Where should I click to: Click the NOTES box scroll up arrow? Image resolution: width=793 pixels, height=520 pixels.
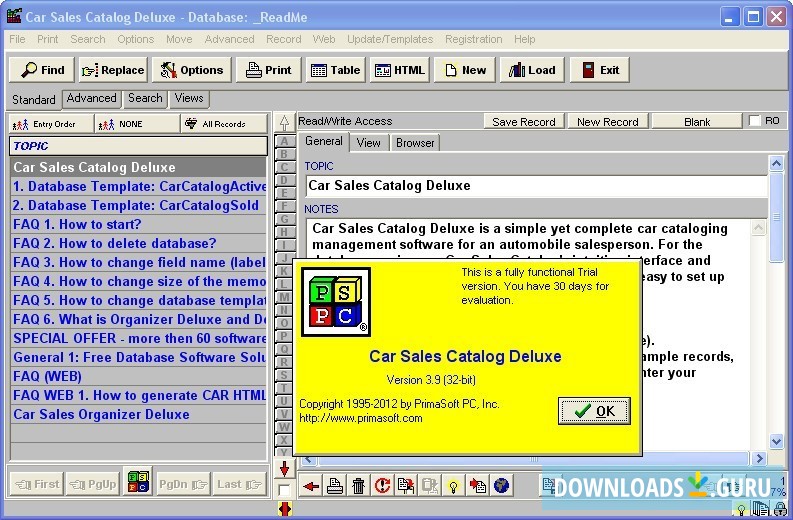(758, 227)
